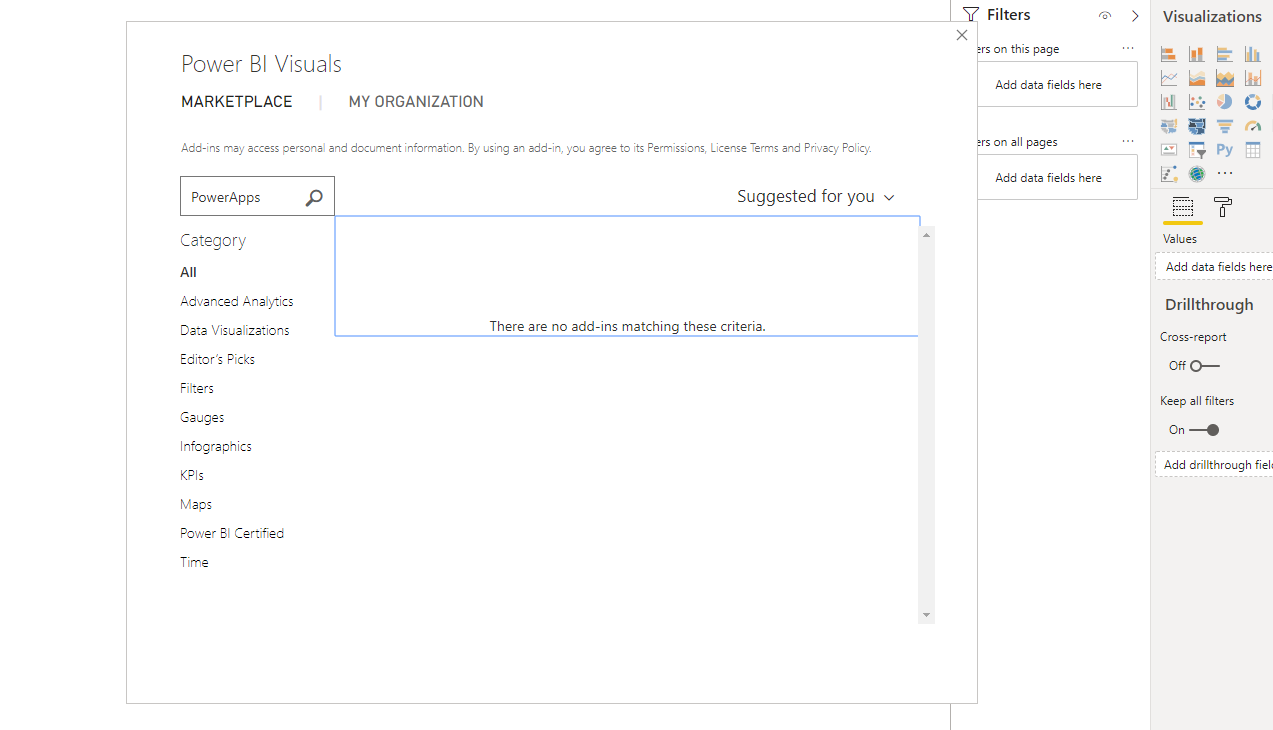This screenshot has width=1273, height=730.
Task: Open the Fields tab in Visualizations
Action: [1183, 208]
